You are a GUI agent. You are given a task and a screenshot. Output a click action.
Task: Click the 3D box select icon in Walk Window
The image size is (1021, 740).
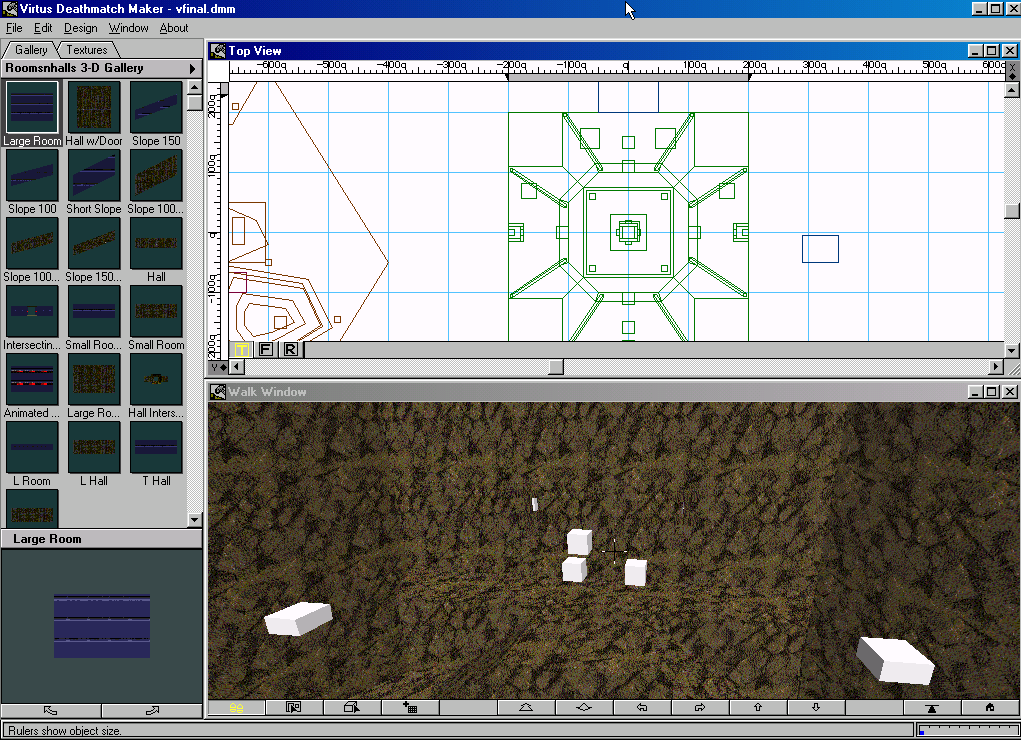click(x=352, y=707)
